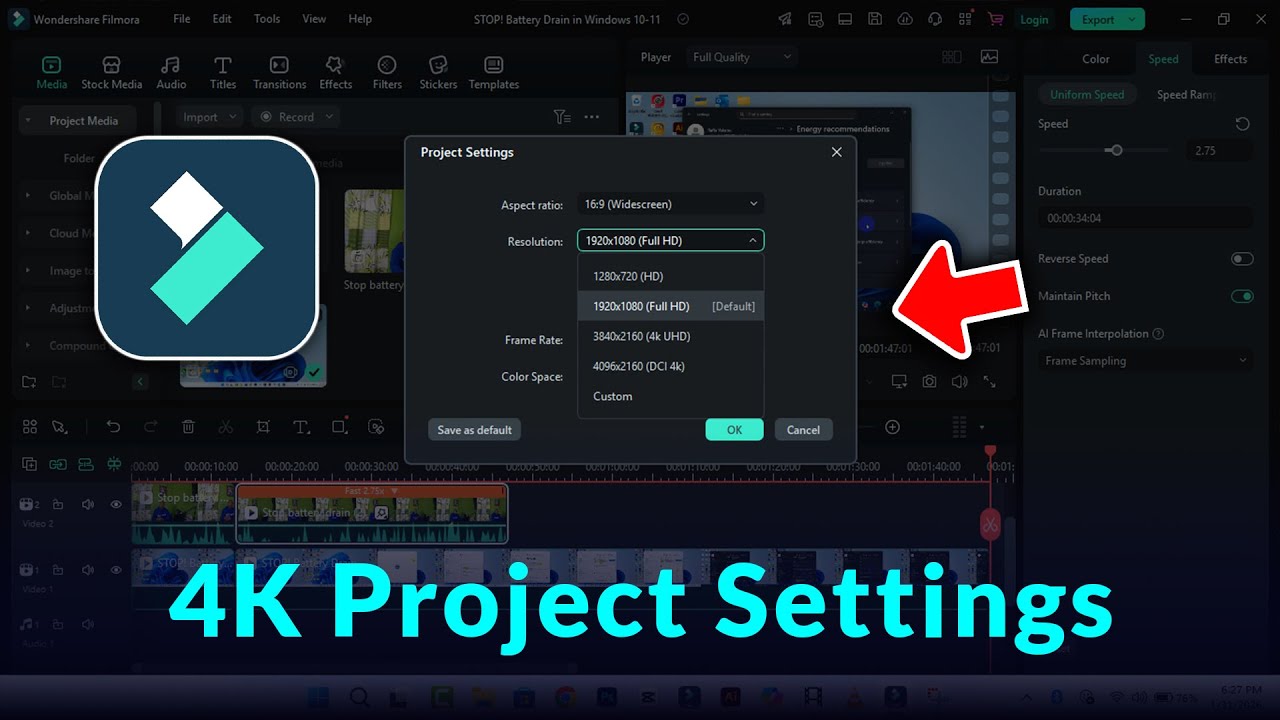Open the Stickers tab
The image size is (1280, 720).
pyautogui.click(x=438, y=73)
